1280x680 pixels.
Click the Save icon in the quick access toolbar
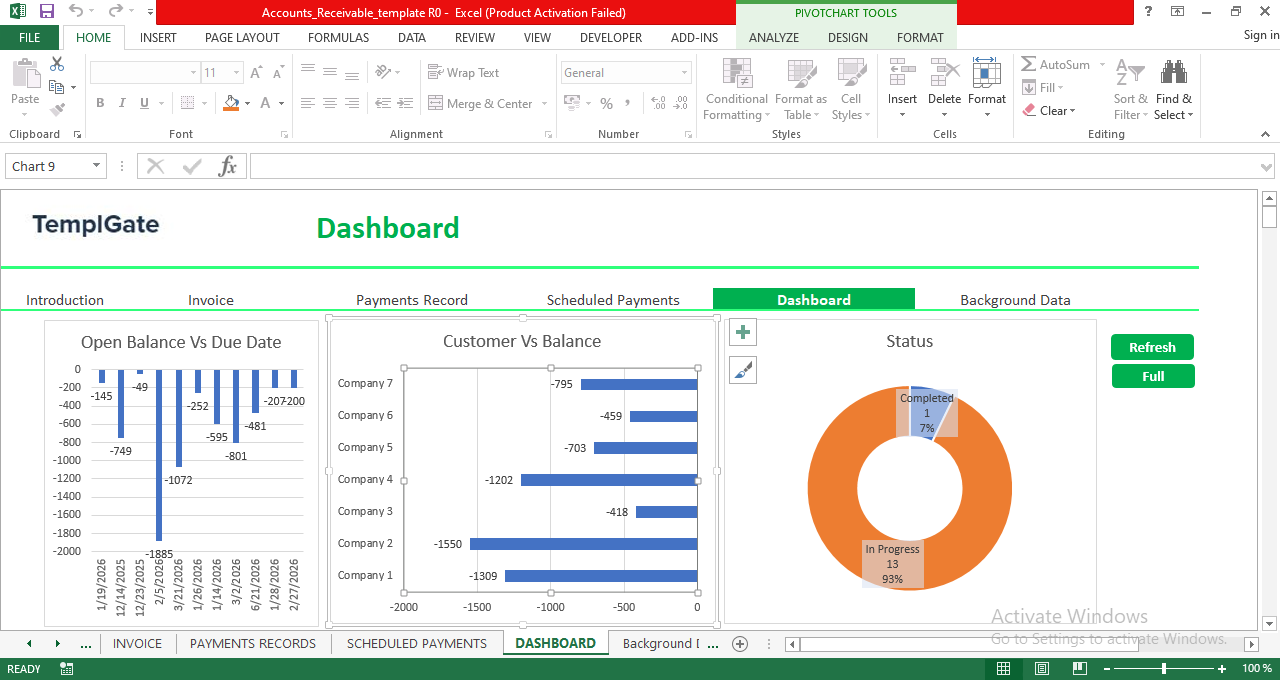[47, 12]
